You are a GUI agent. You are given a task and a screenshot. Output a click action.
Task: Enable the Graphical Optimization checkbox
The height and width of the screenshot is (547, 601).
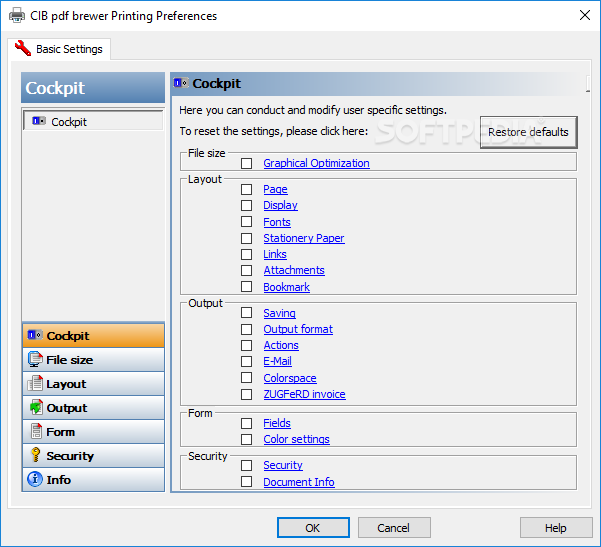click(246, 163)
